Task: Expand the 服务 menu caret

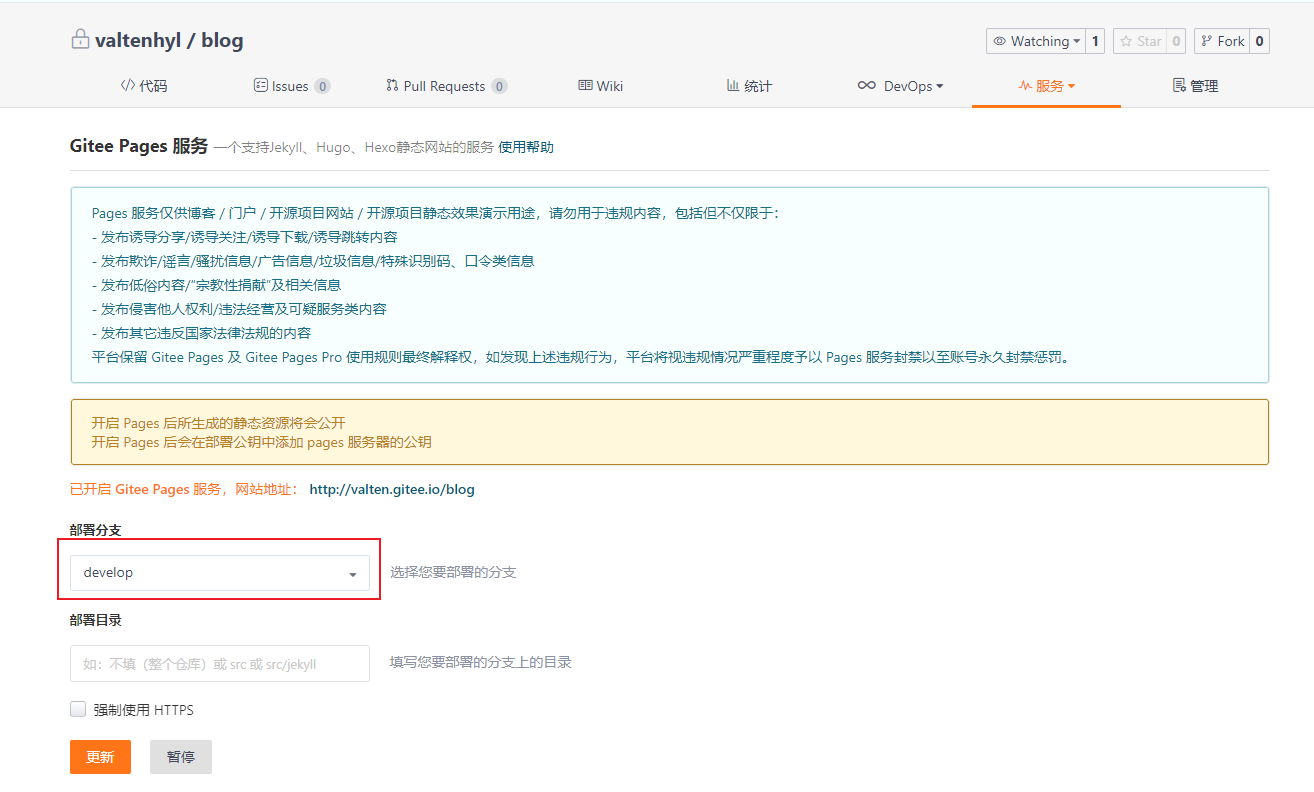Action: tap(1071, 87)
